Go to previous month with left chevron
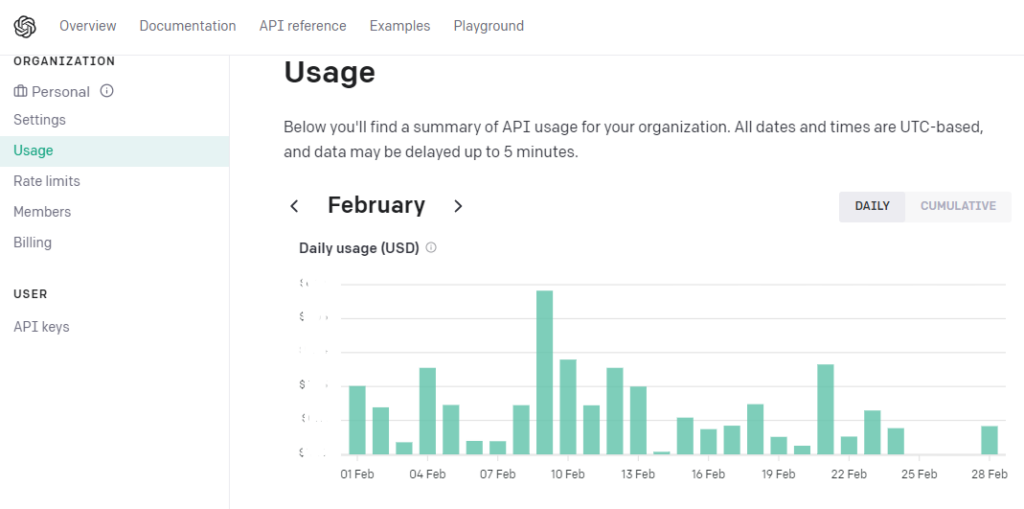 pos(294,206)
